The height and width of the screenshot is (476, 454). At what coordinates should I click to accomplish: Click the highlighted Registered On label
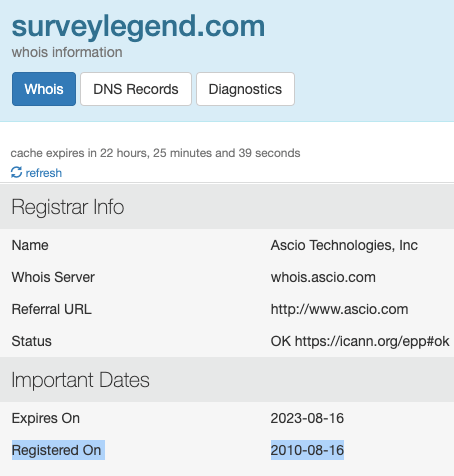(56, 450)
